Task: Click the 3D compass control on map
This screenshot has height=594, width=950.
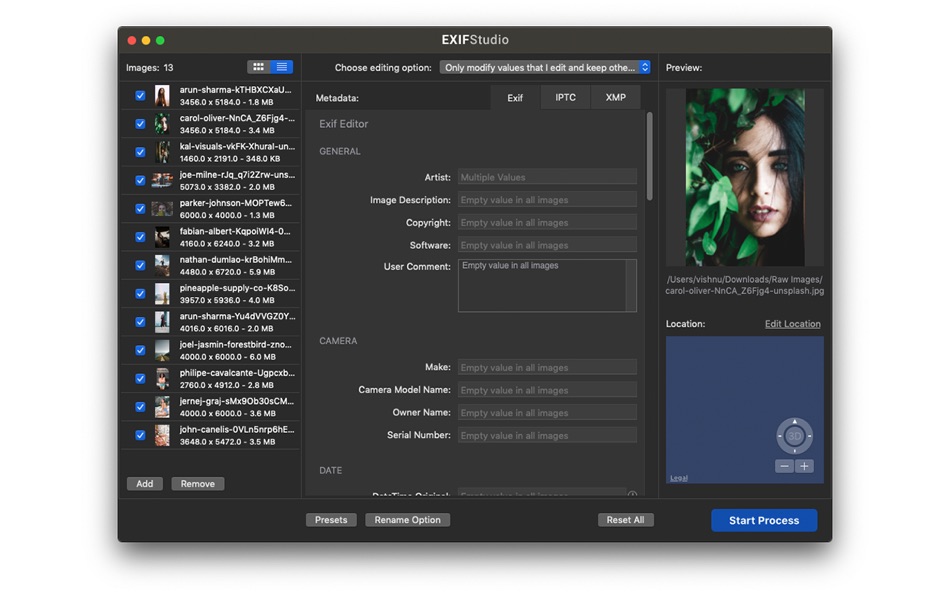Action: [794, 436]
